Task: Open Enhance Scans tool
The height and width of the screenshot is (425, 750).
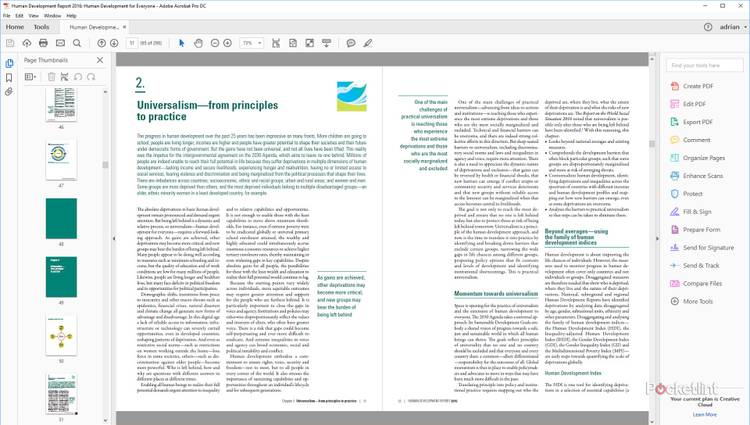Action: click(x=697, y=176)
